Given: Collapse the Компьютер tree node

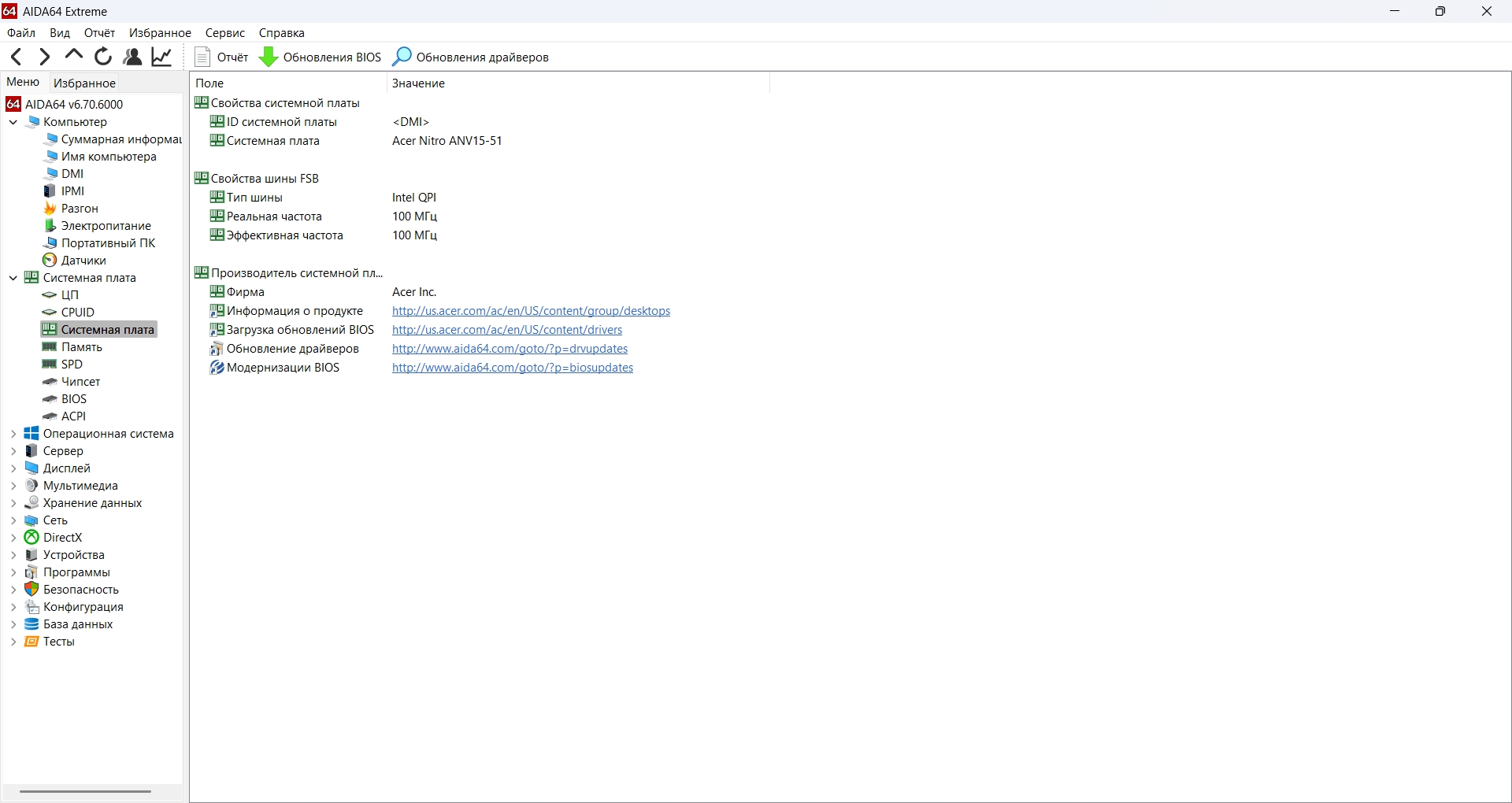Looking at the screenshot, I should pos(13,122).
